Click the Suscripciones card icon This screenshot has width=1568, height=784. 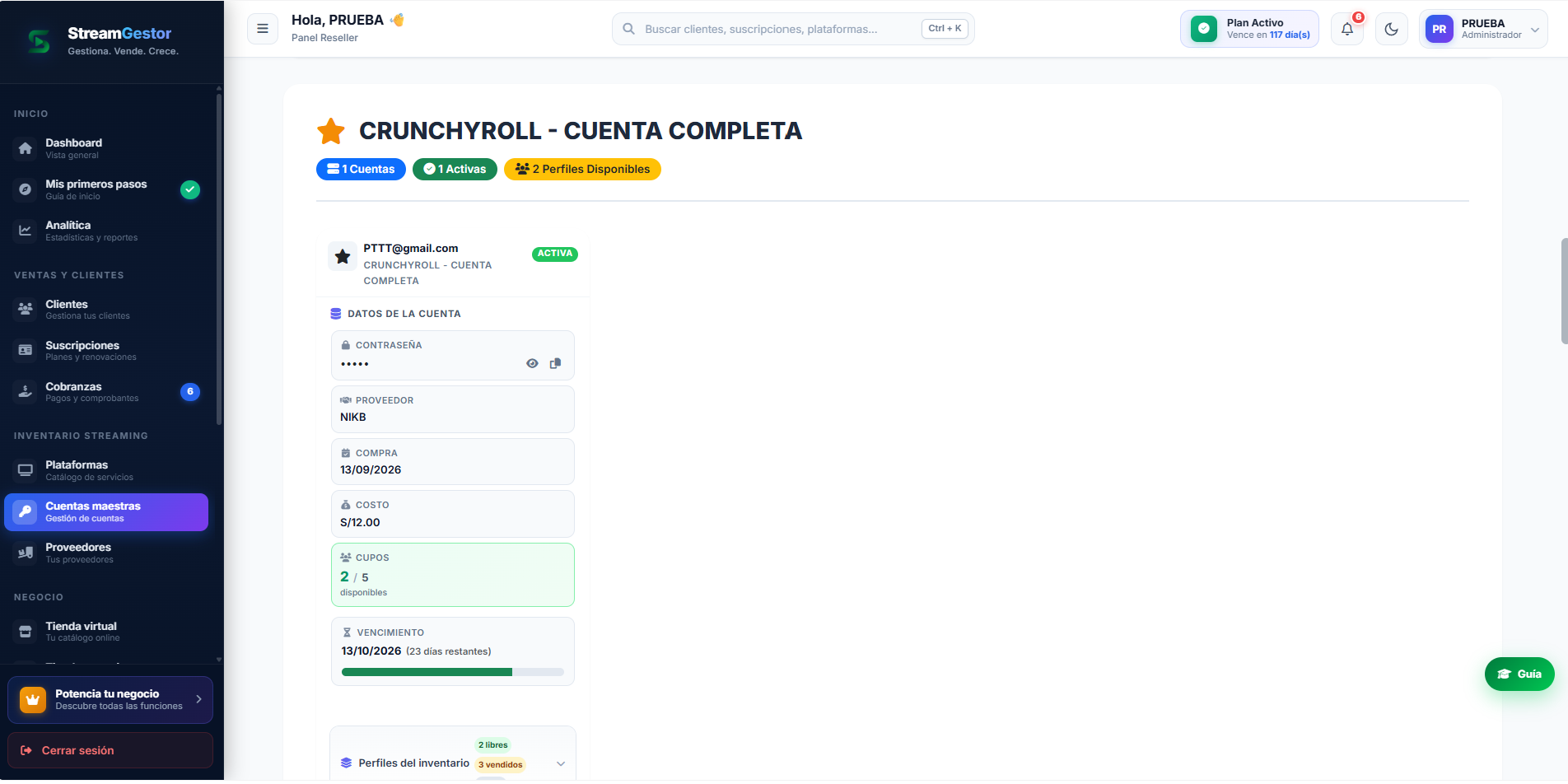point(26,350)
